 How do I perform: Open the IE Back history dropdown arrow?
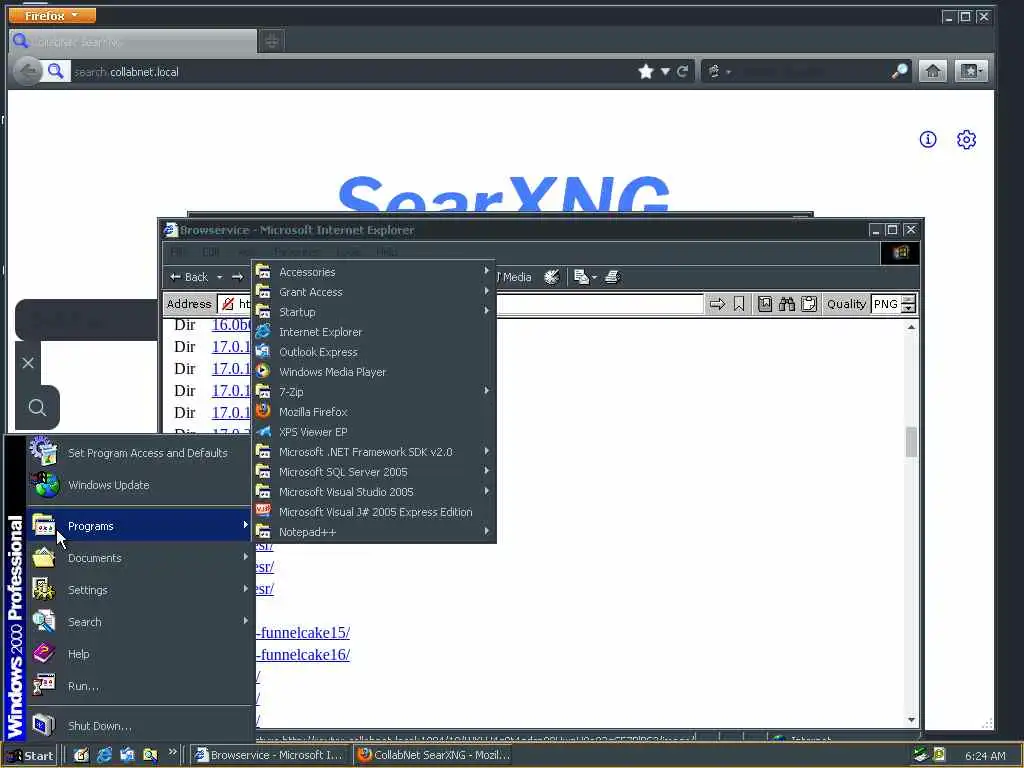(219, 277)
